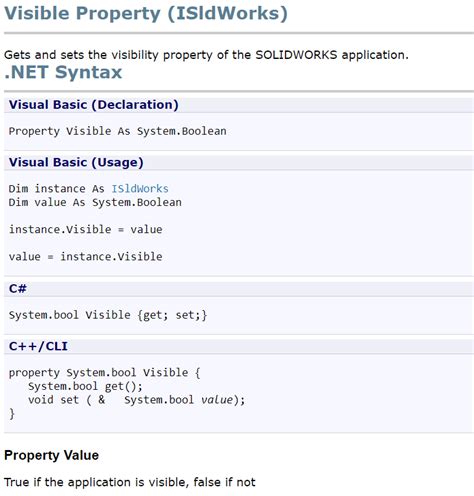Click 'True if the application is visible' text
Screen dimensions: 474x496
click(97, 482)
